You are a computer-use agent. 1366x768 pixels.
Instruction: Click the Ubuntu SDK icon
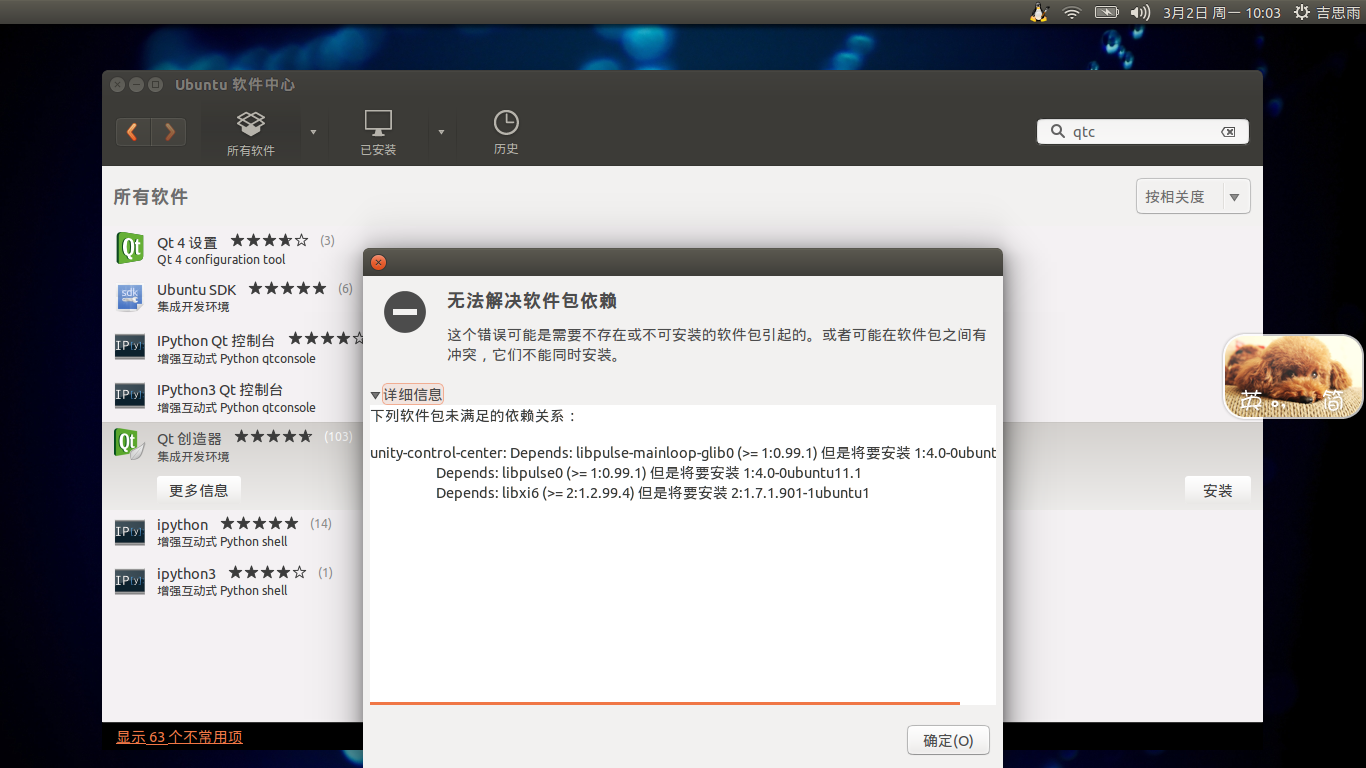point(130,297)
